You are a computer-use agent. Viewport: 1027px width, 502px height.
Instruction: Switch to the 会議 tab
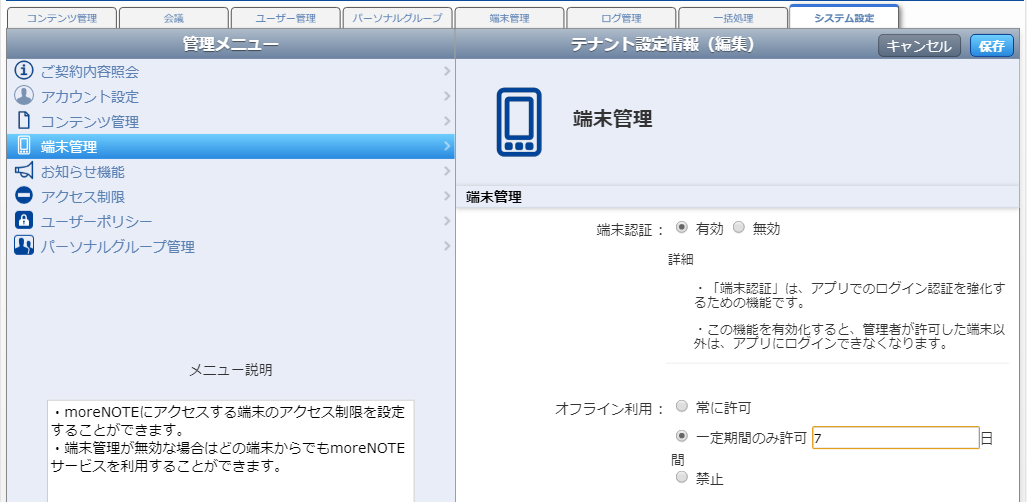tap(174, 18)
